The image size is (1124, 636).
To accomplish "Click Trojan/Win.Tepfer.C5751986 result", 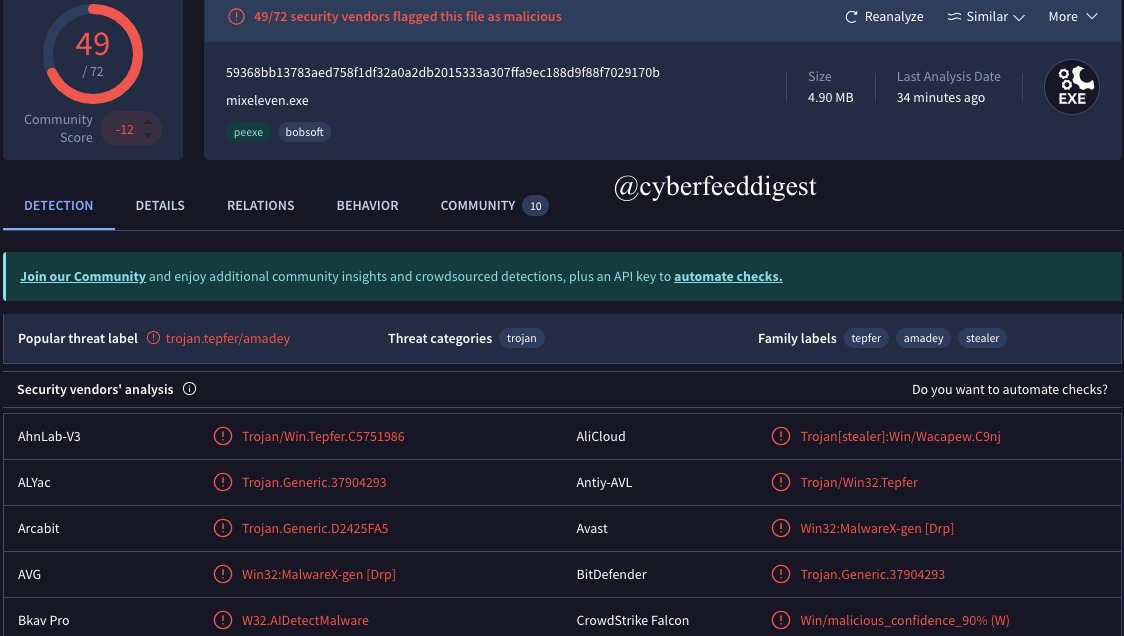I will coord(323,436).
